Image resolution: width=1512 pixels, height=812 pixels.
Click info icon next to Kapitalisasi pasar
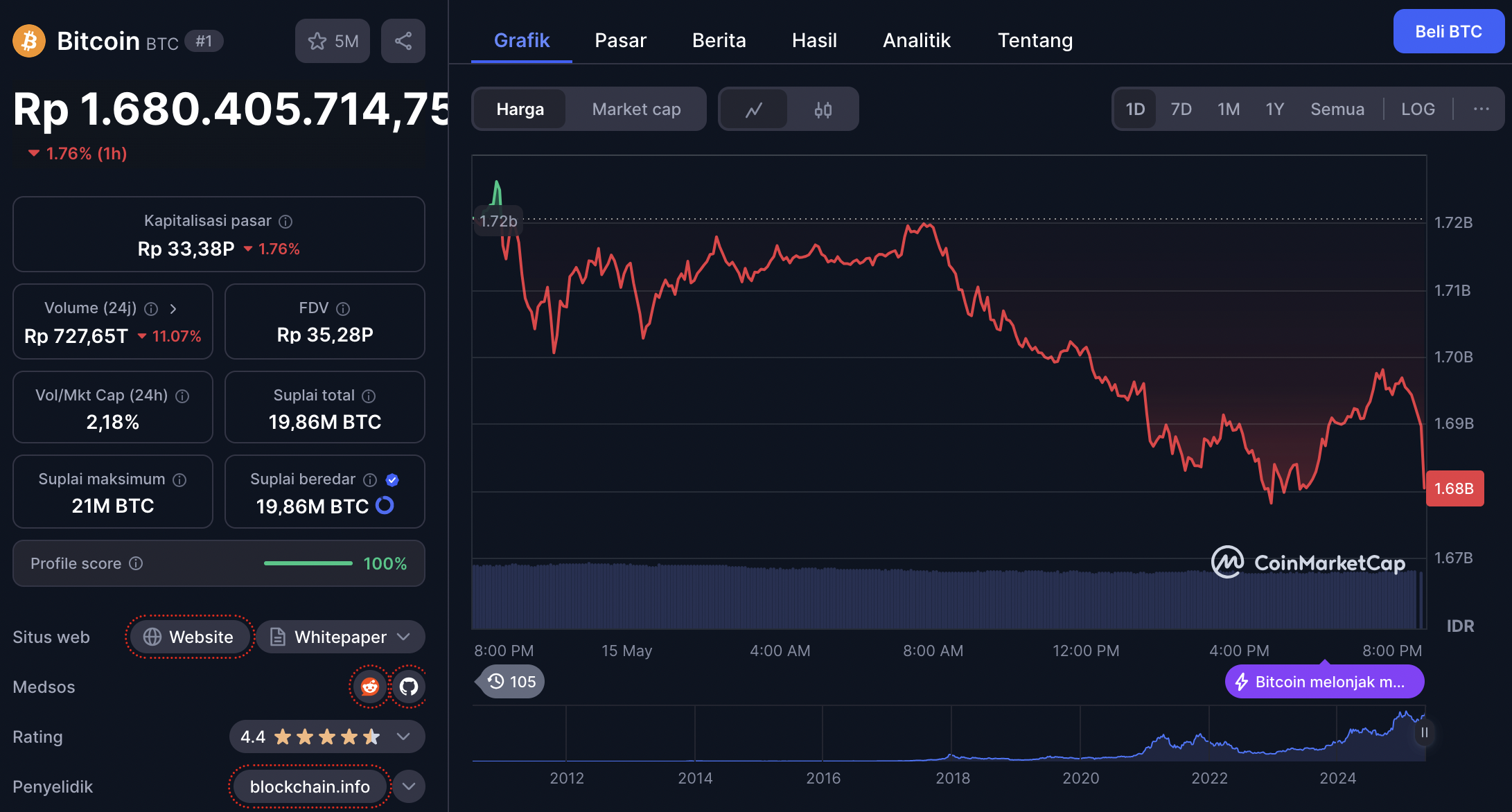click(285, 222)
